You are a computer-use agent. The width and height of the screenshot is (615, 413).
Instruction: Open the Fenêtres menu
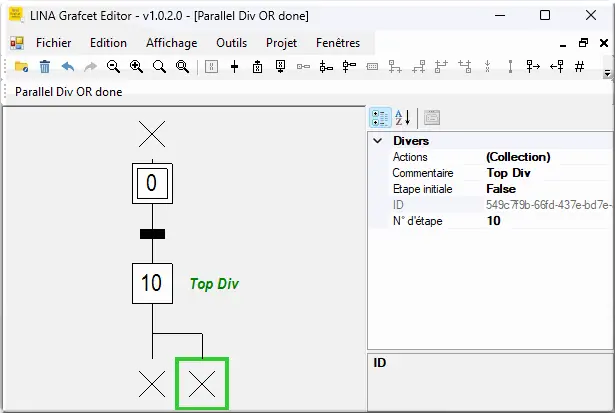tap(338, 43)
